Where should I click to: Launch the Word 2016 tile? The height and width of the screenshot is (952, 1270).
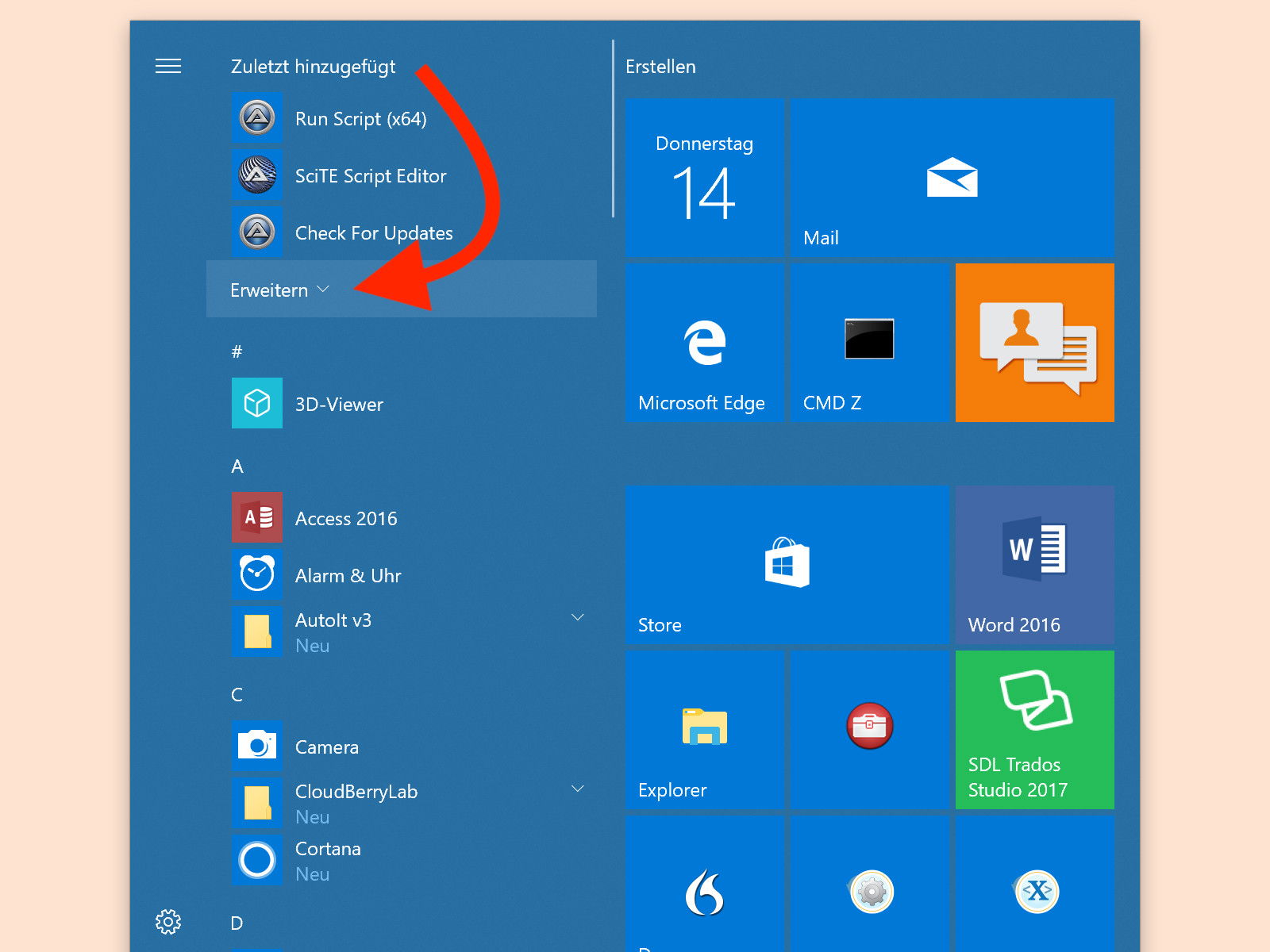tap(1035, 565)
